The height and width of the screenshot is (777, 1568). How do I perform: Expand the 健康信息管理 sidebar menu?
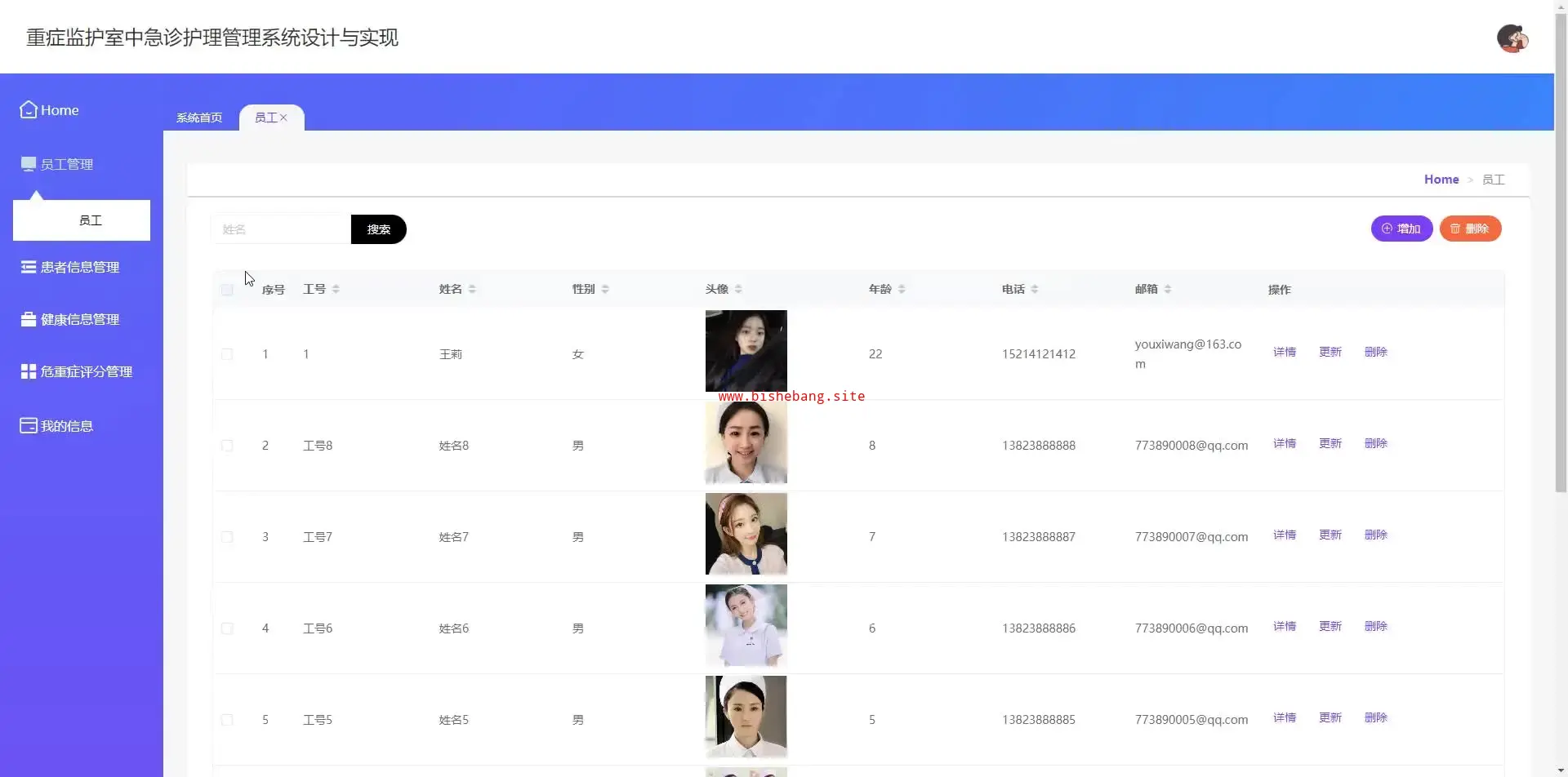[82, 319]
